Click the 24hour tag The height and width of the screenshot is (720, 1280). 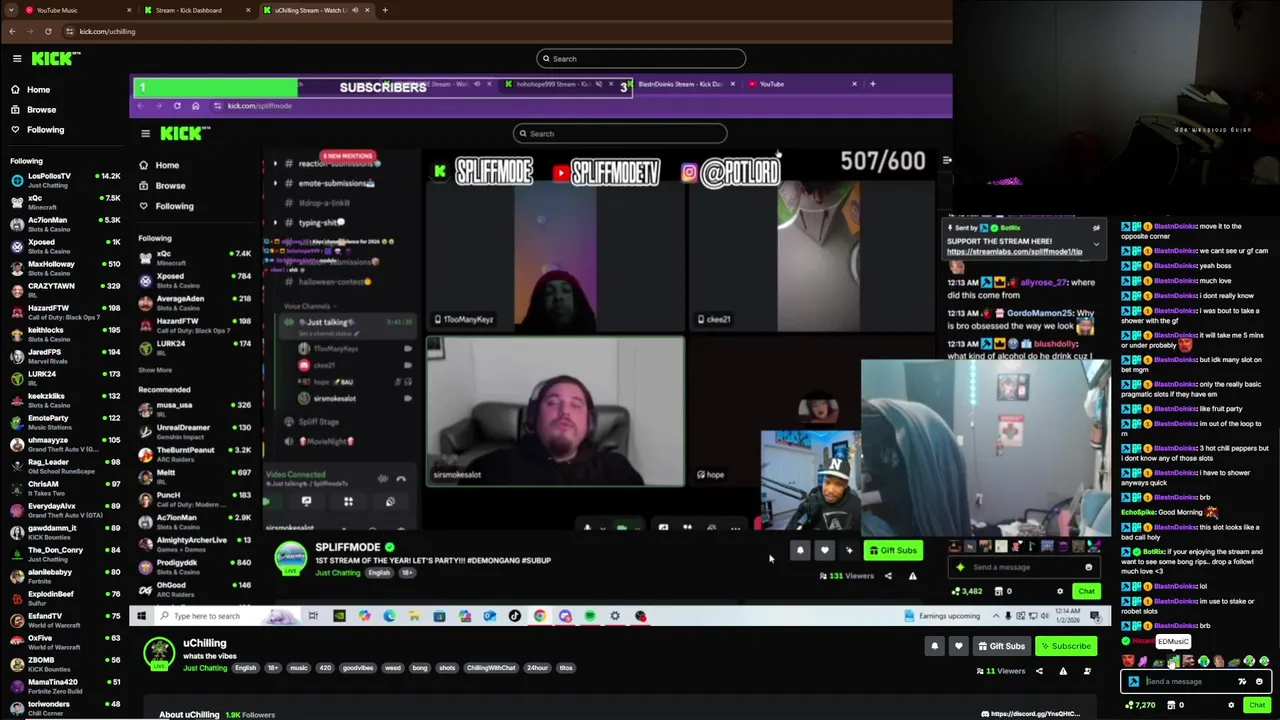point(538,668)
